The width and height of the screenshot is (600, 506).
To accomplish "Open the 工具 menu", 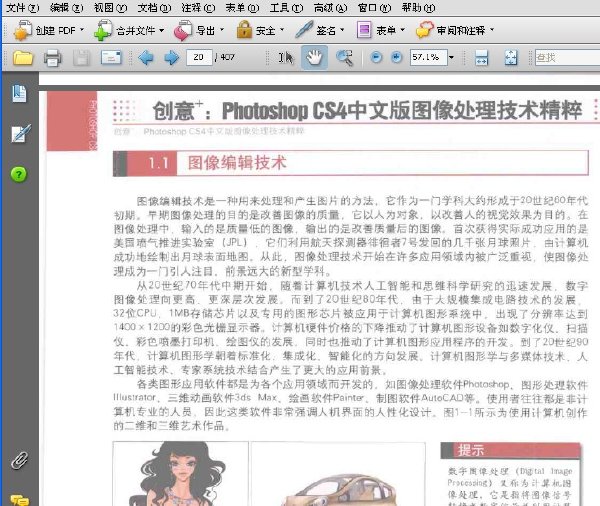I will pyautogui.click(x=286, y=8).
